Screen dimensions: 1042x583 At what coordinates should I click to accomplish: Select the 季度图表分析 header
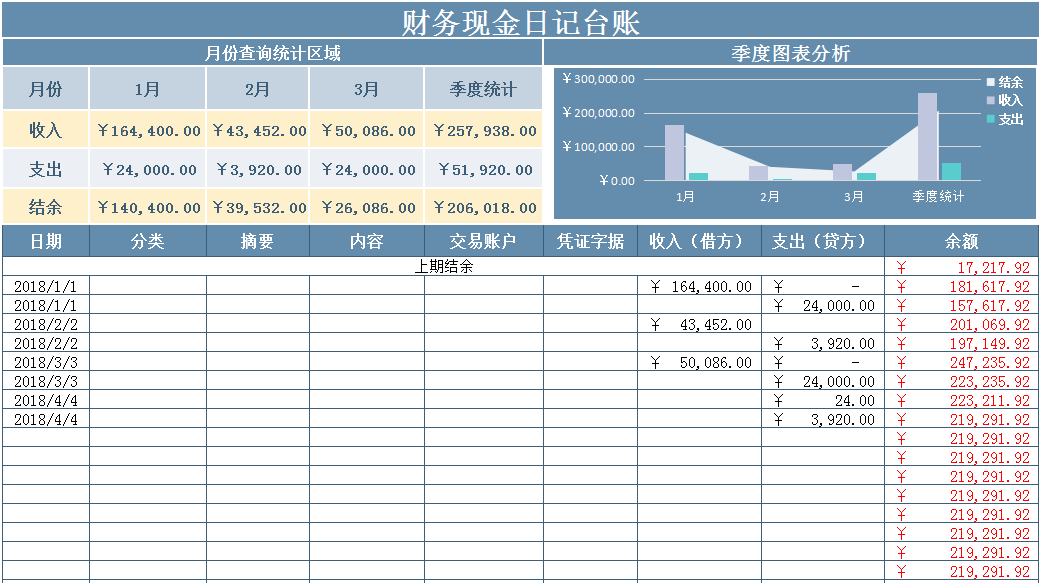790,53
